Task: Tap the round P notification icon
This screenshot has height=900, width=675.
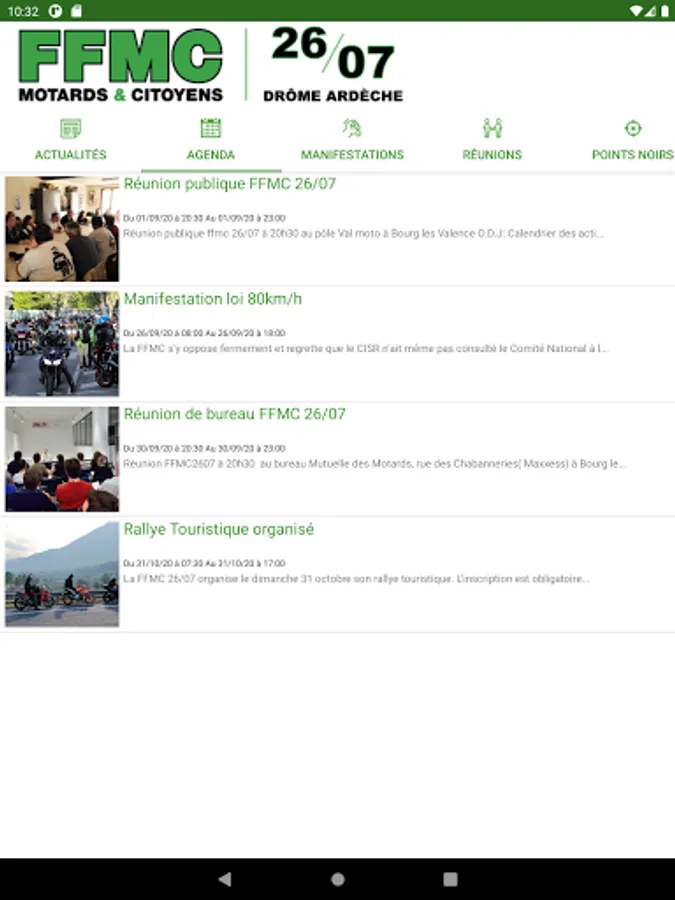Action: [x=55, y=11]
